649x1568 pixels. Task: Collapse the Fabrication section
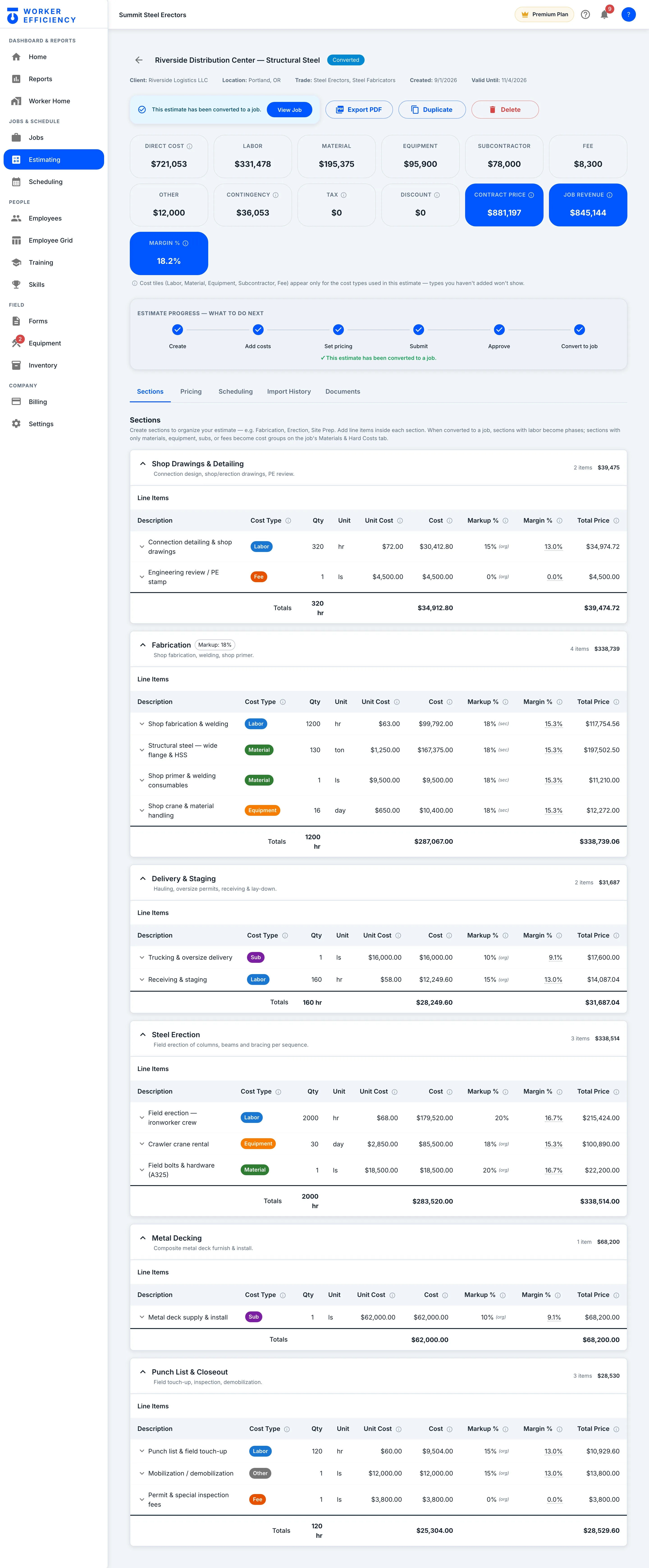coord(142,645)
